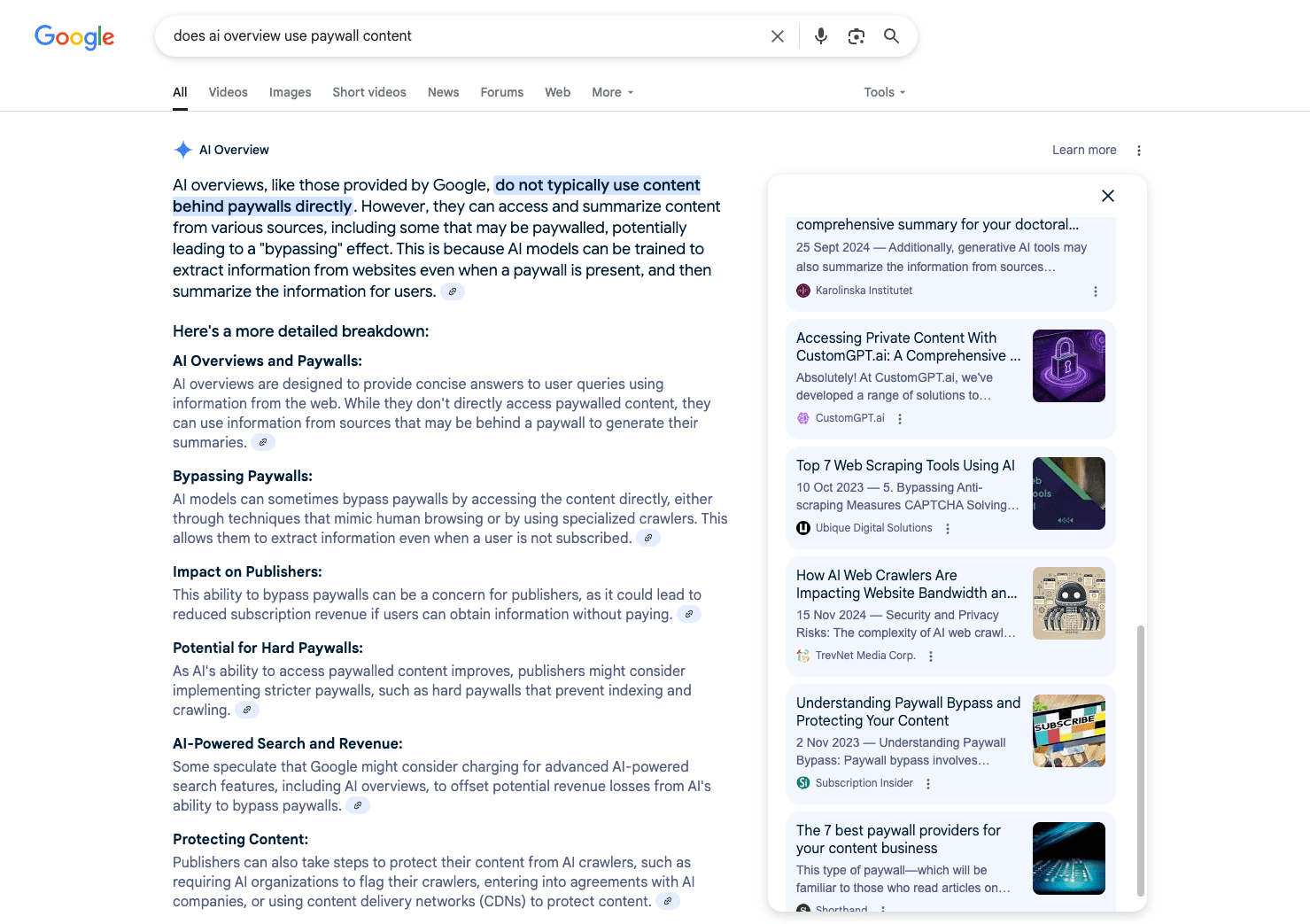Click highlighted text 'do not typically use content'
Screen dimensions: 1310x924
click(598, 185)
